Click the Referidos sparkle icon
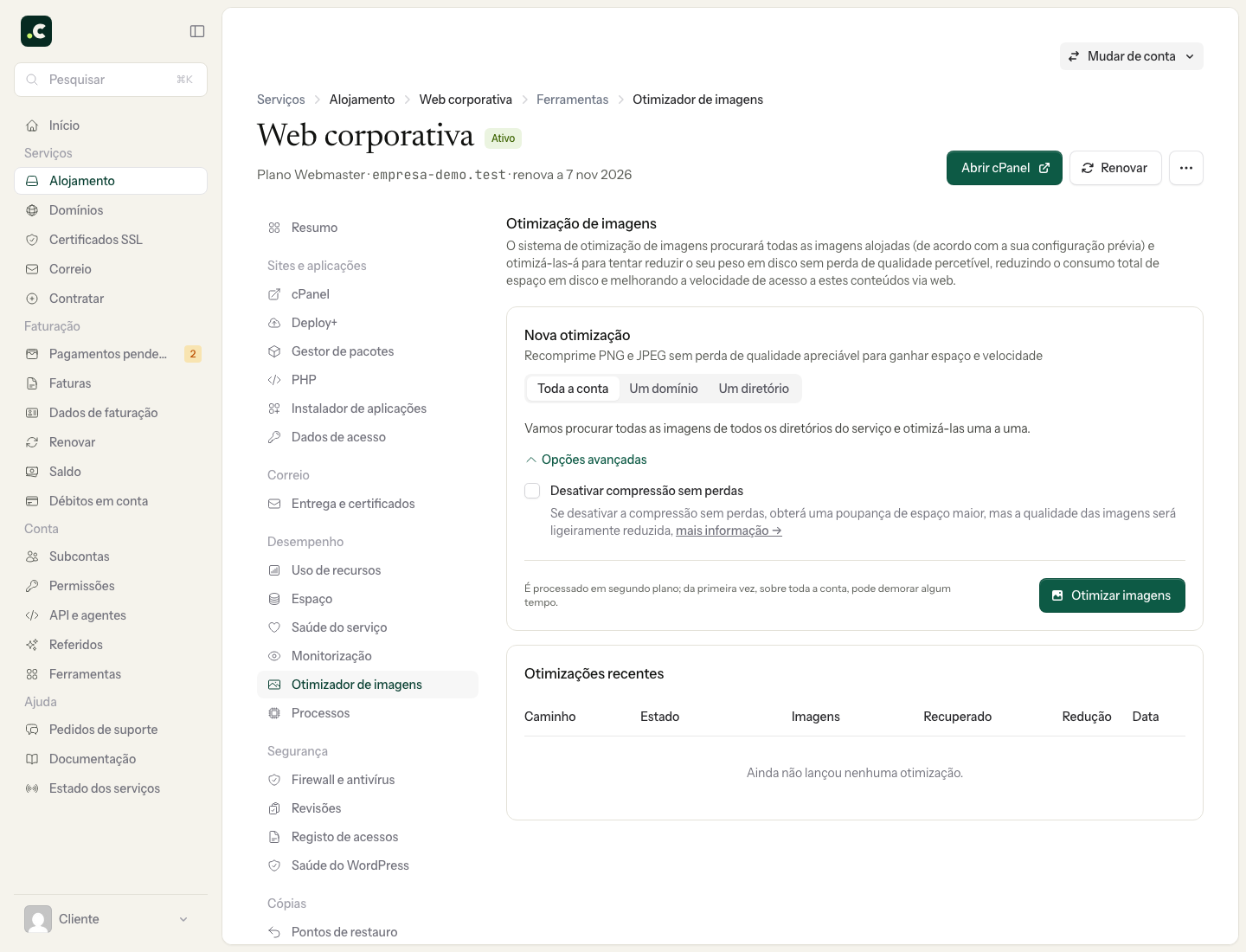The height and width of the screenshot is (952, 1246). [32, 645]
